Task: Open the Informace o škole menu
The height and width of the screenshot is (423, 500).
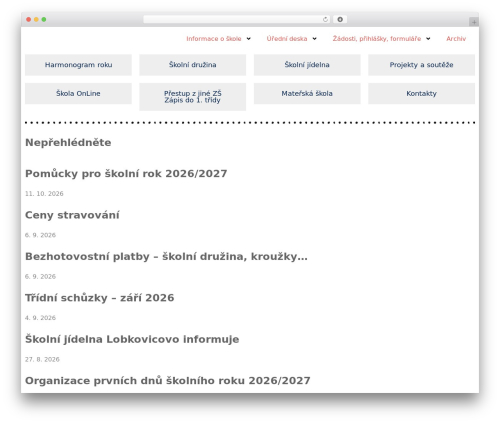Action: pos(214,39)
